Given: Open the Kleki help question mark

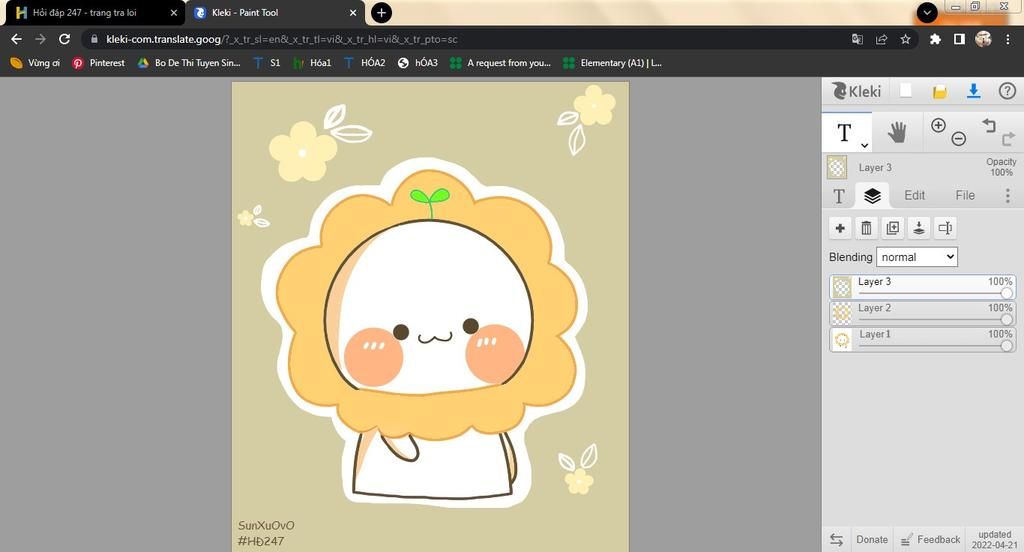Looking at the screenshot, I should (1007, 91).
